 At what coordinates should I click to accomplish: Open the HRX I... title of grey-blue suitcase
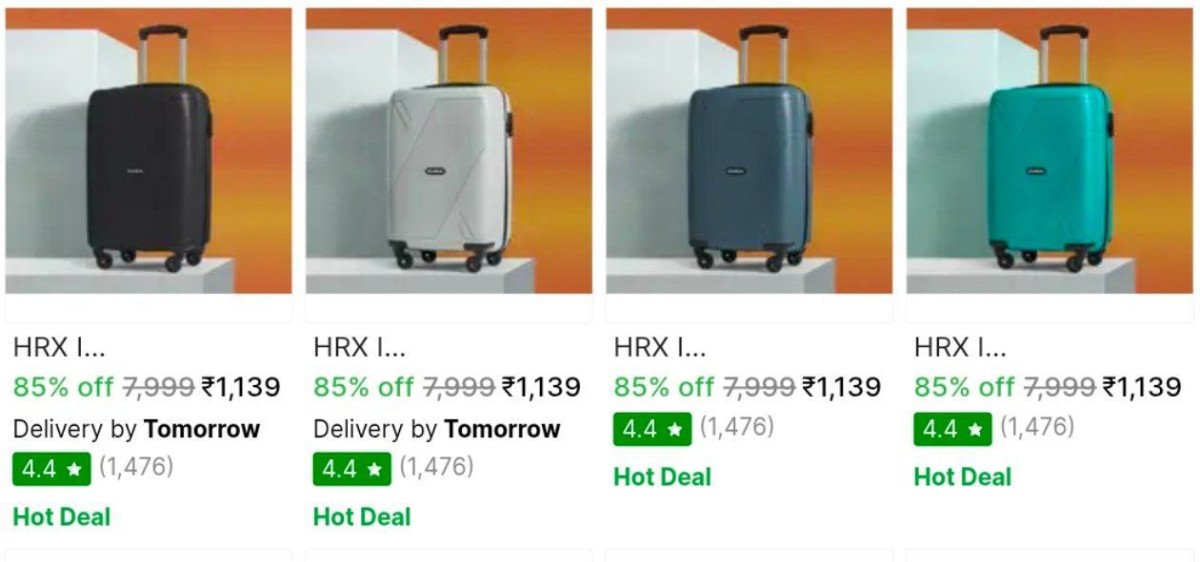click(659, 347)
